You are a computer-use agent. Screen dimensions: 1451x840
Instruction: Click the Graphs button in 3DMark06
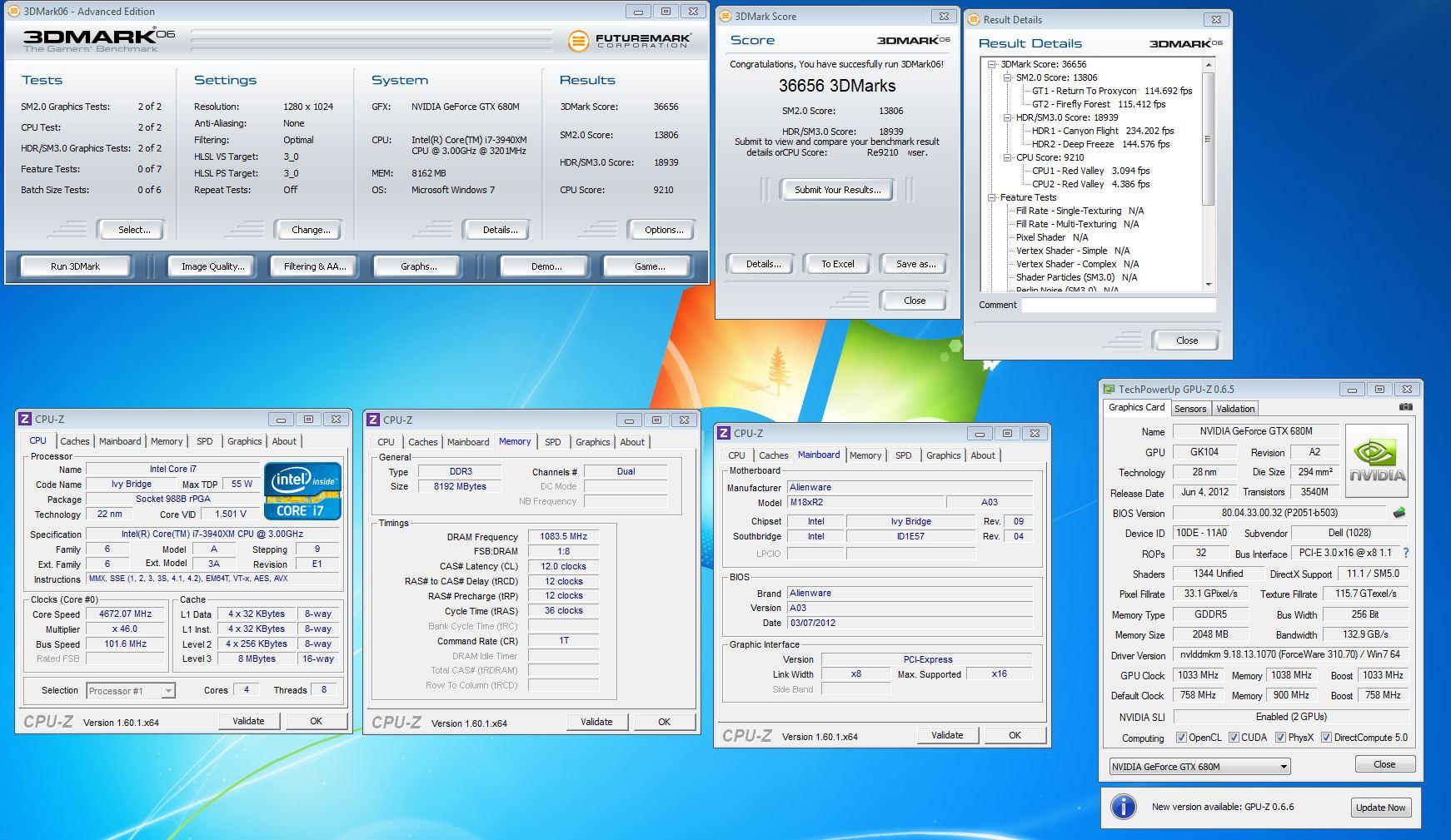tap(419, 266)
